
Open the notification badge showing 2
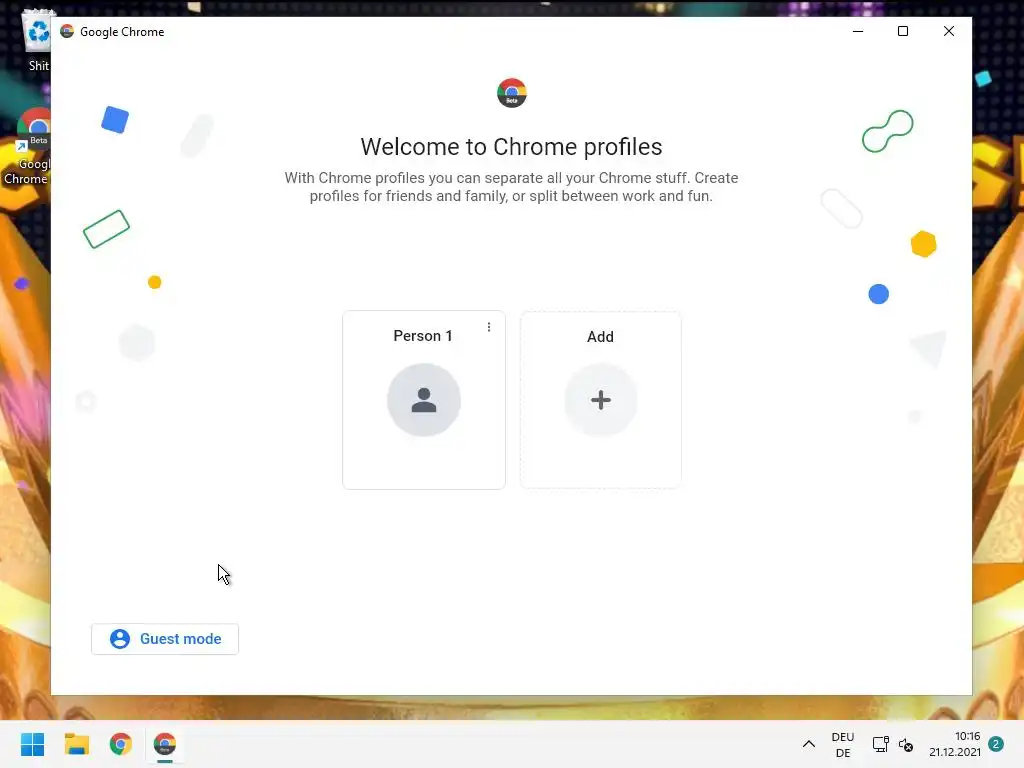(x=996, y=744)
